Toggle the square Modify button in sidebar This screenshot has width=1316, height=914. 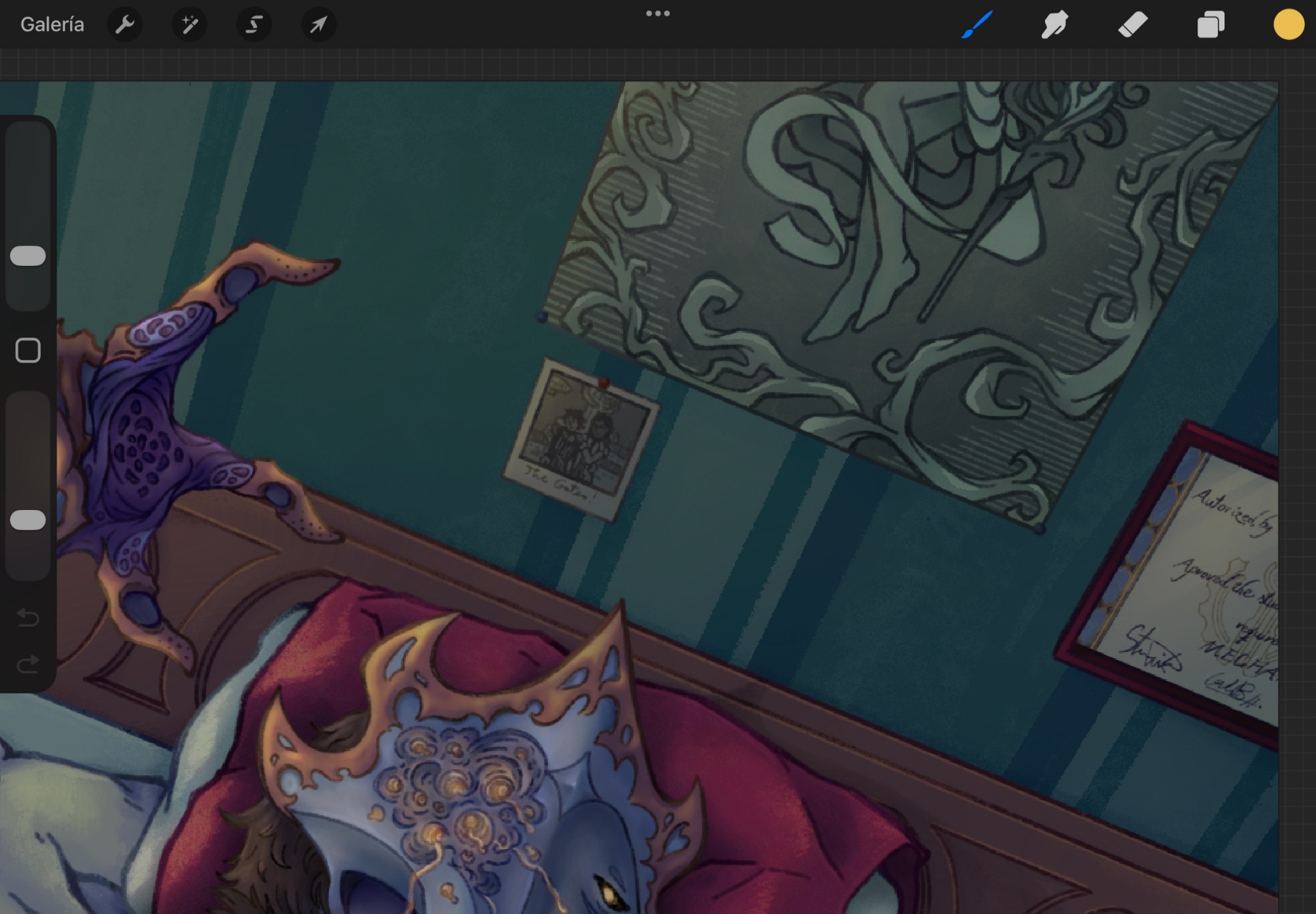(x=28, y=351)
